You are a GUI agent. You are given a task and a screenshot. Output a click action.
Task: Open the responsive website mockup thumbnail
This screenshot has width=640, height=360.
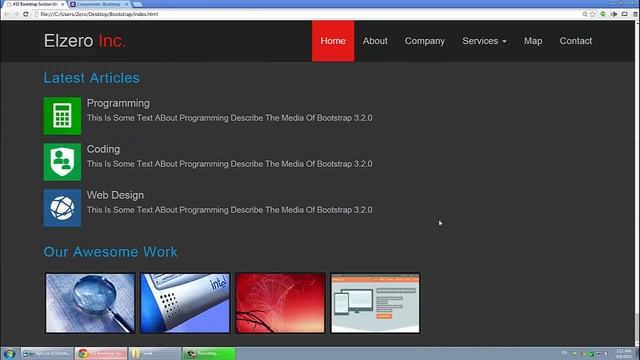pos(375,303)
